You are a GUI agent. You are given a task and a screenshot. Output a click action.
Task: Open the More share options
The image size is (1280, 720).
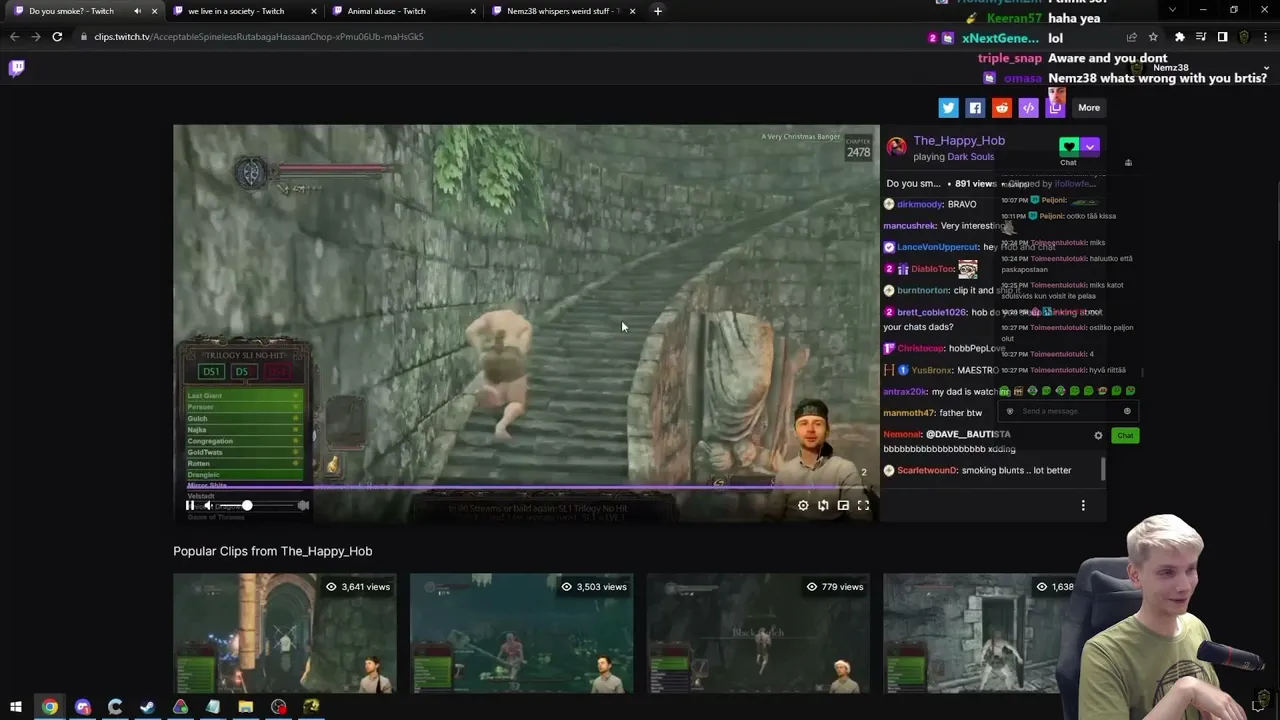click(1089, 108)
